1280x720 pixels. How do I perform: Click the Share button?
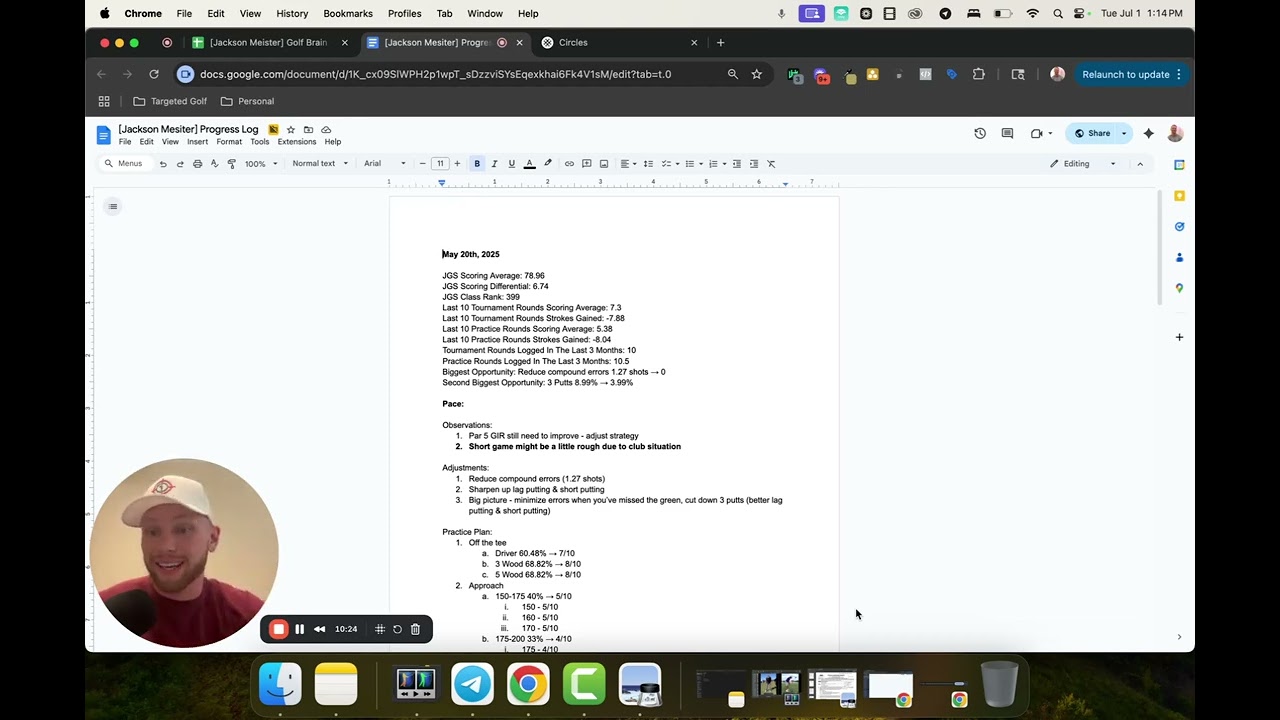pyautogui.click(x=1092, y=133)
